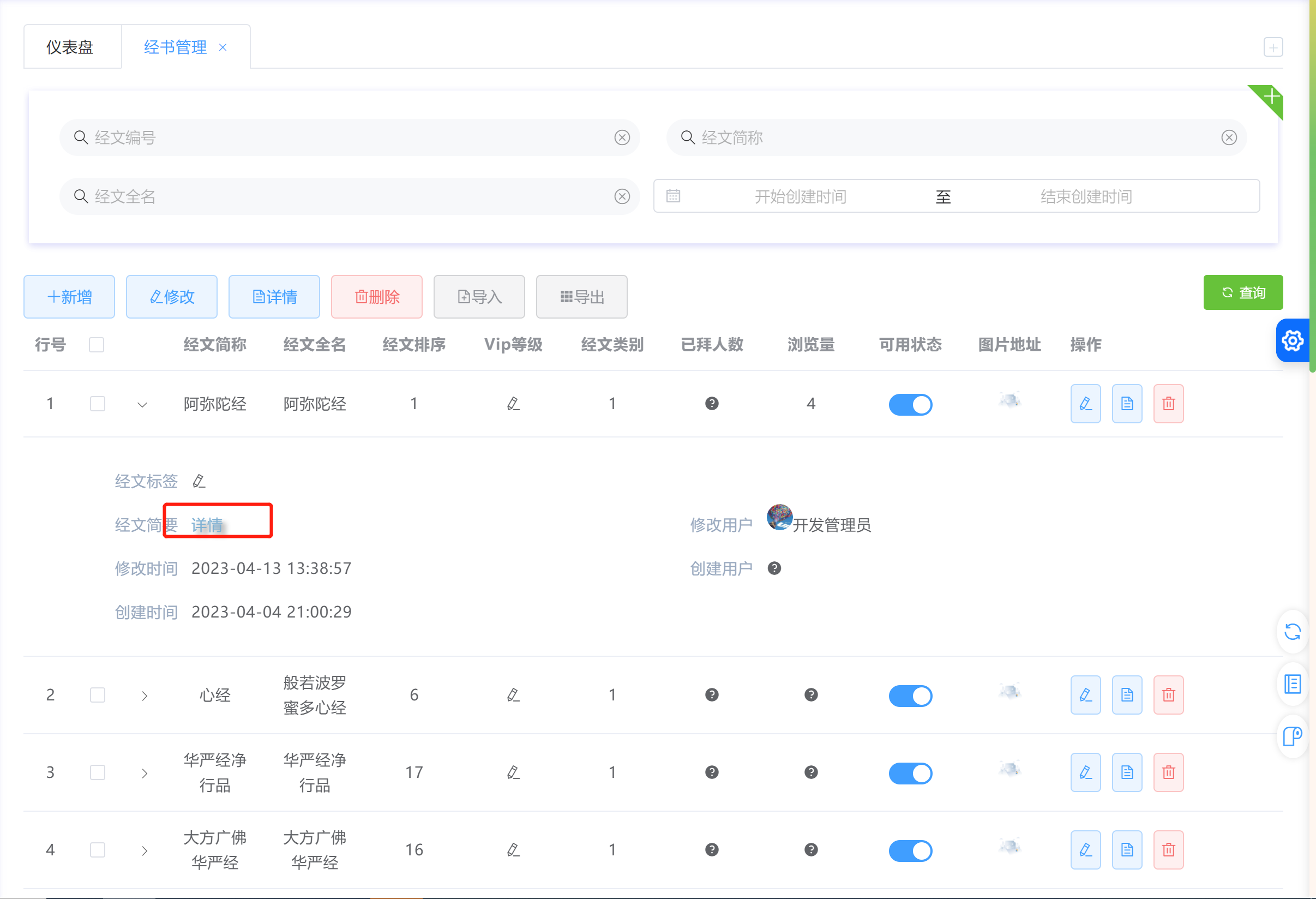Click the 创建用户 question mark icon
This screenshot has width=1316, height=899.
pyautogui.click(x=774, y=568)
